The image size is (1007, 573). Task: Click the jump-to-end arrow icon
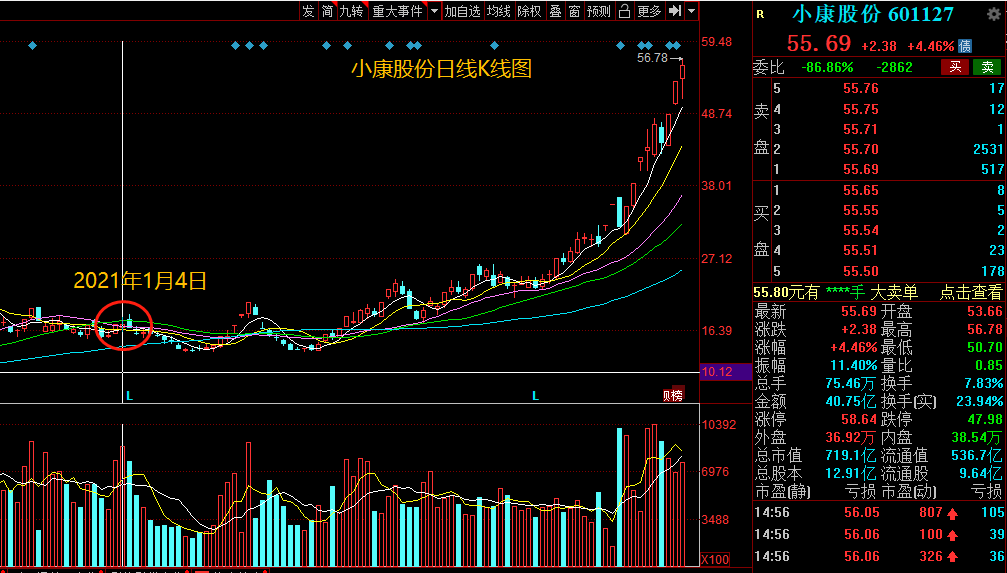[x=674, y=11]
